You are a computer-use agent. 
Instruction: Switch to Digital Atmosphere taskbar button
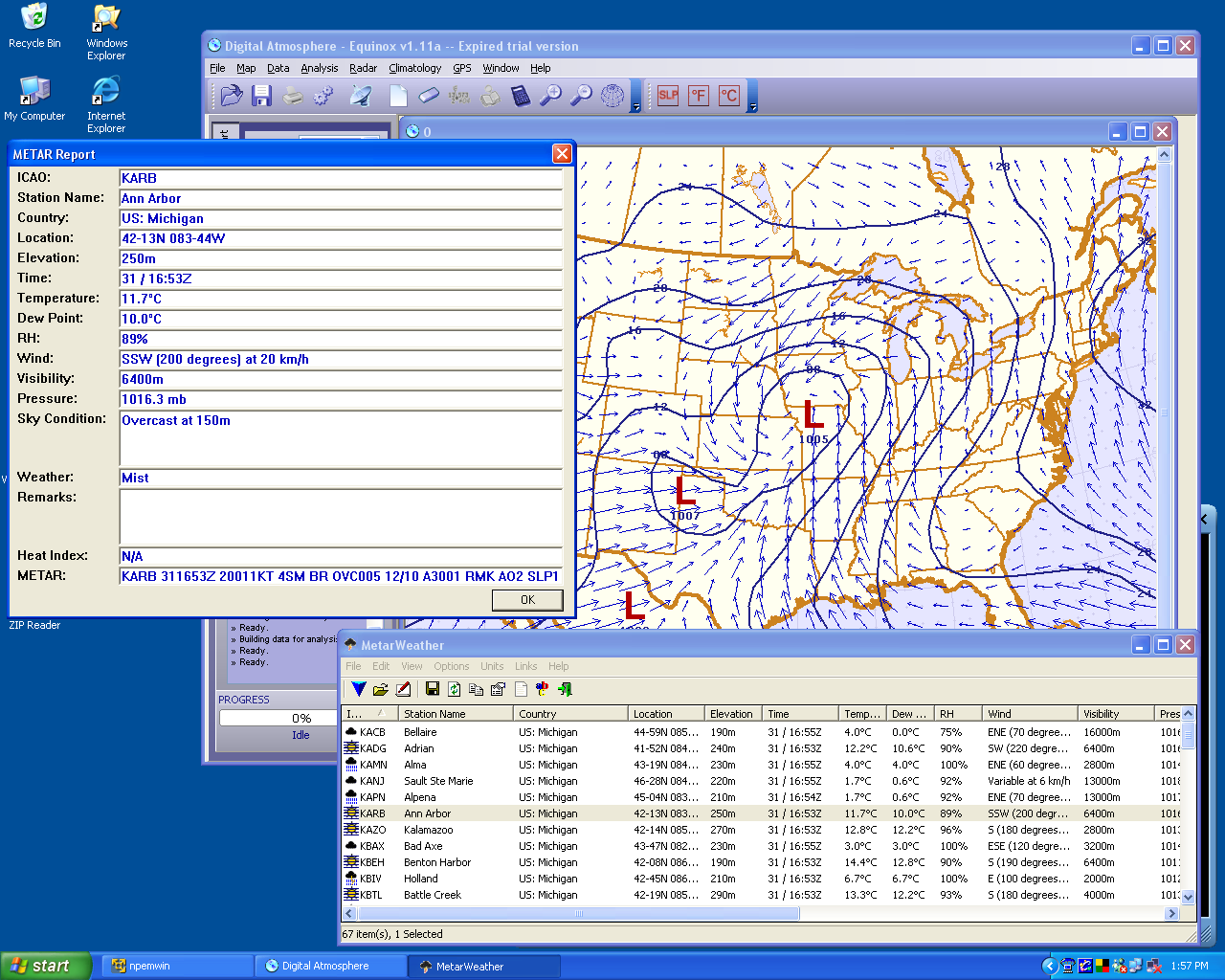[328, 966]
